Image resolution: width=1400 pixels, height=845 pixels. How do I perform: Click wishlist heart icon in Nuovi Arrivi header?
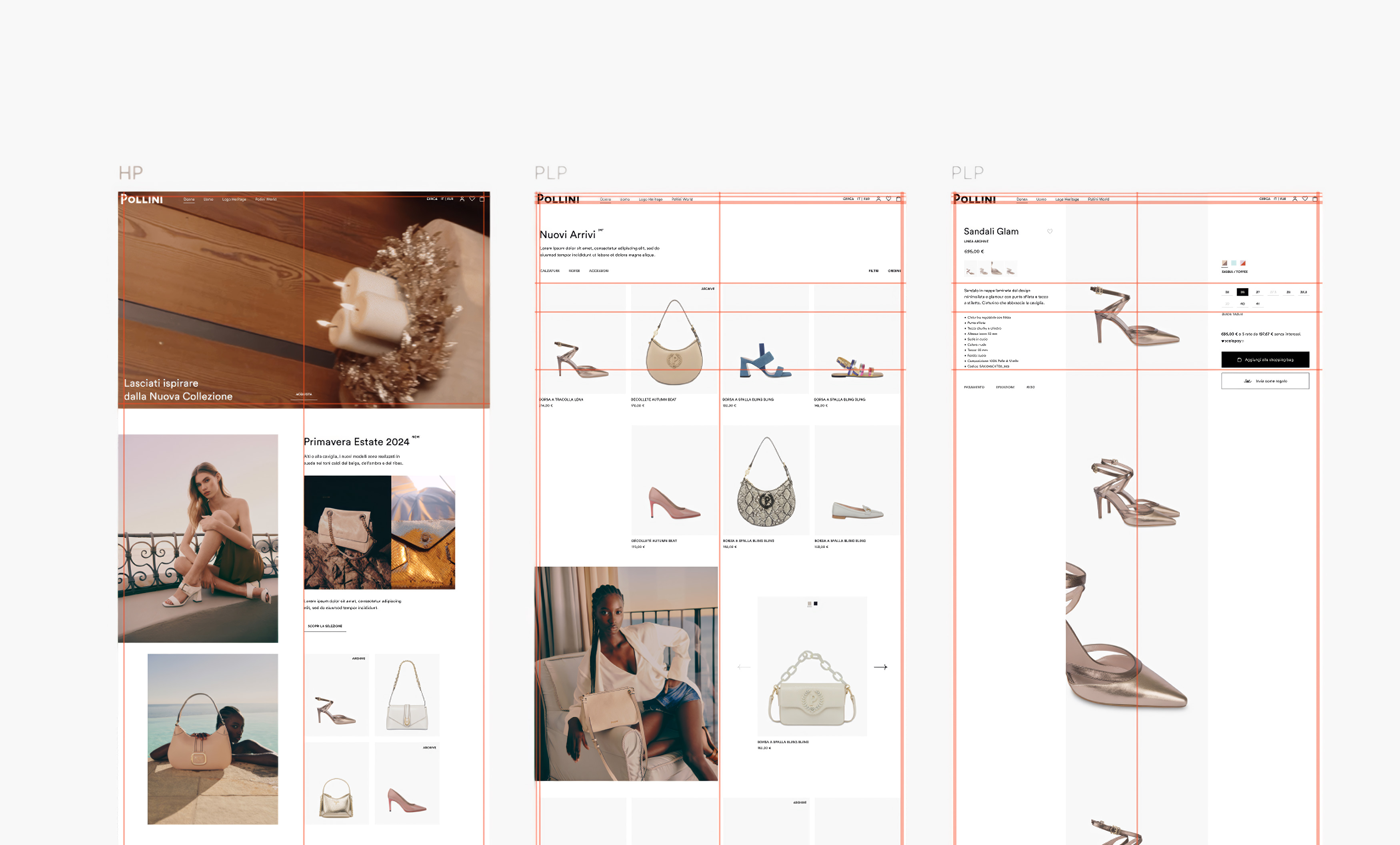[x=889, y=199]
